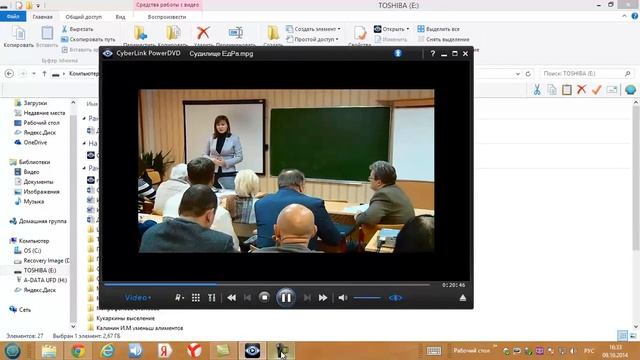This screenshot has width=640, height=360.
Task: Go up one folder level in Explorer
Action: coord(44,73)
